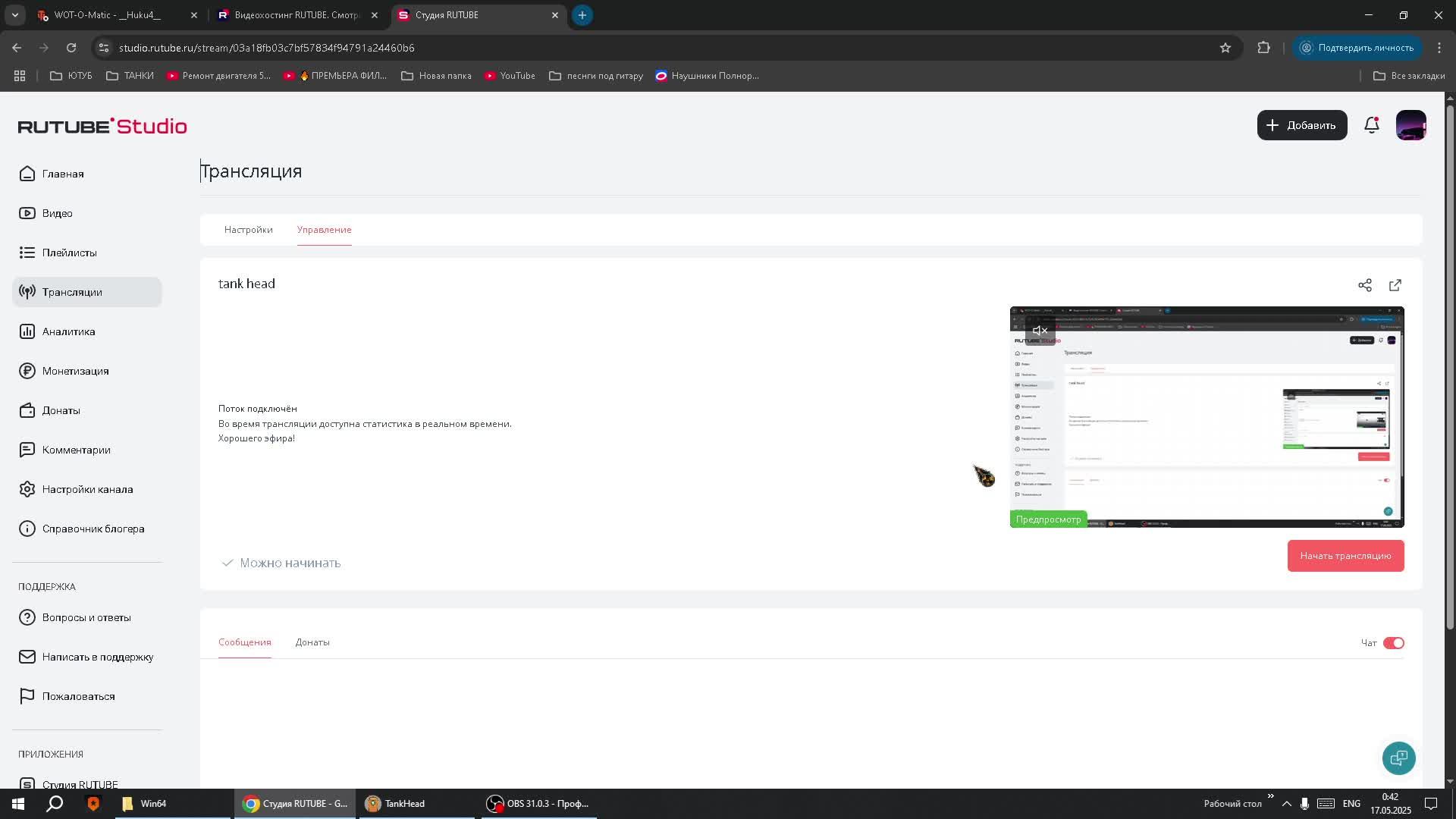The image size is (1456, 819).
Task: Open the support chat bubble
Action: coord(1398,758)
